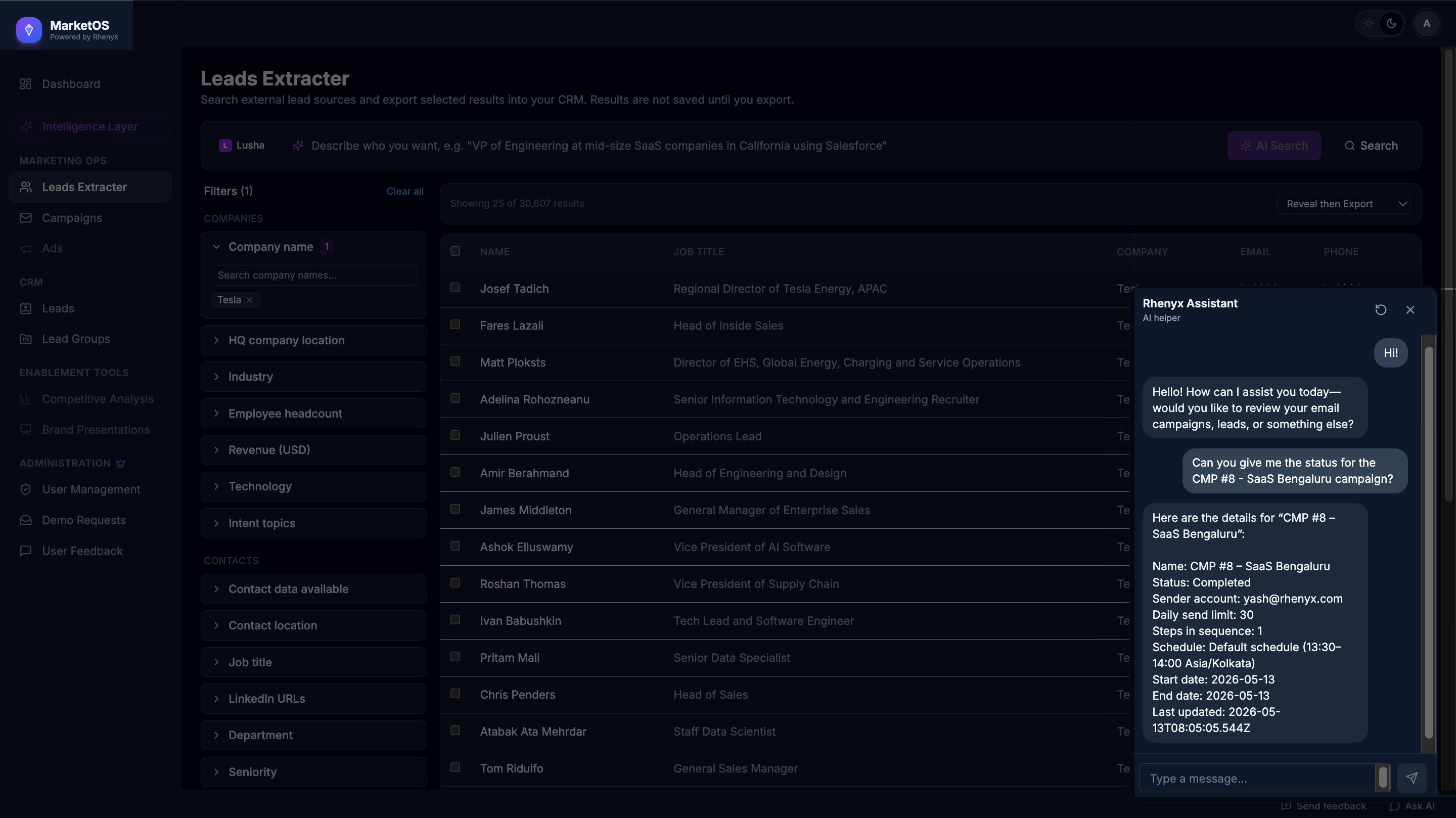Screen dimensions: 1456x818
Task: Click the Dashboard grid icon
Action: (x=25, y=83)
